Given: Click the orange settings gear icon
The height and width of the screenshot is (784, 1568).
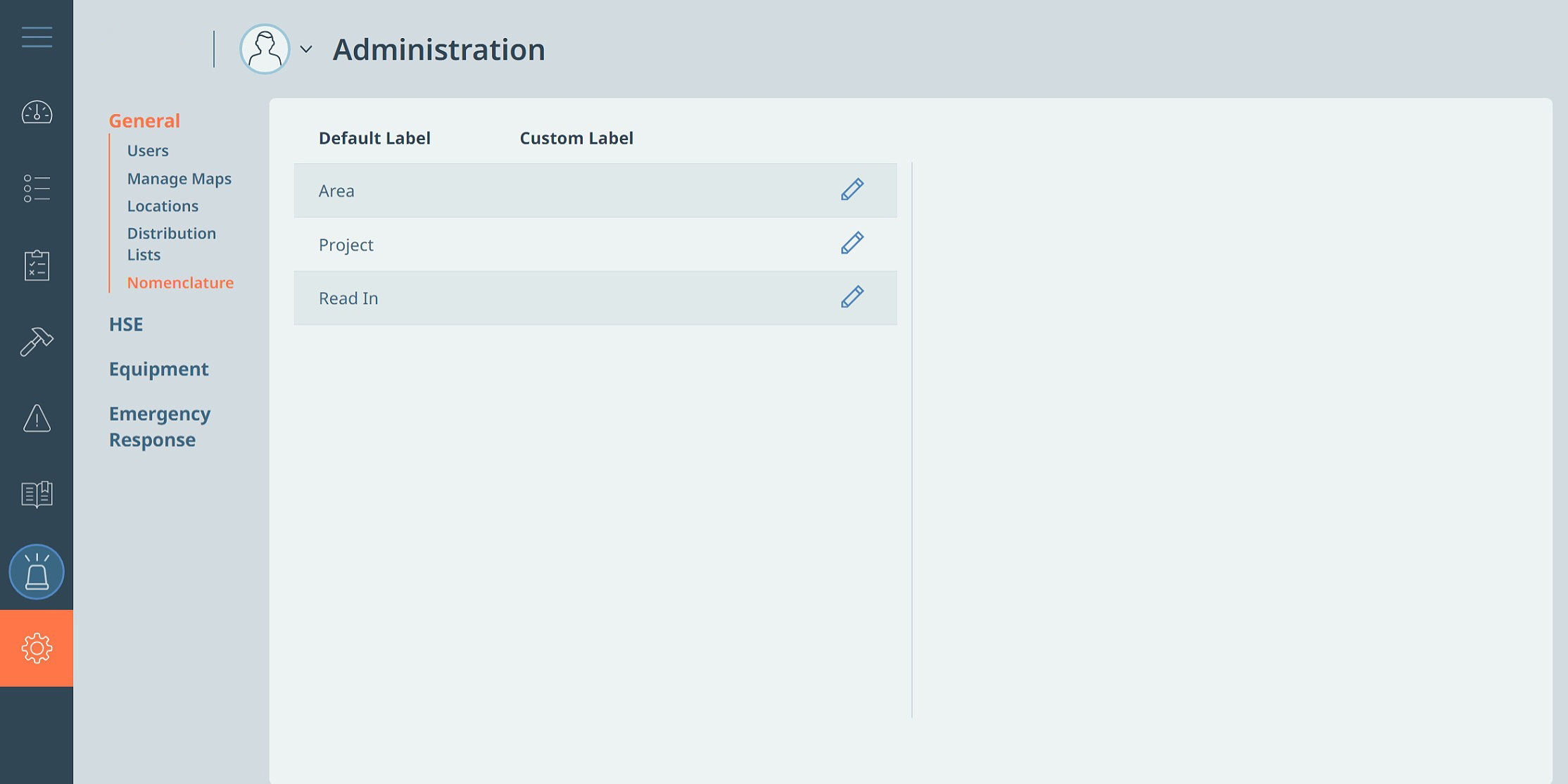Looking at the screenshot, I should click(37, 648).
